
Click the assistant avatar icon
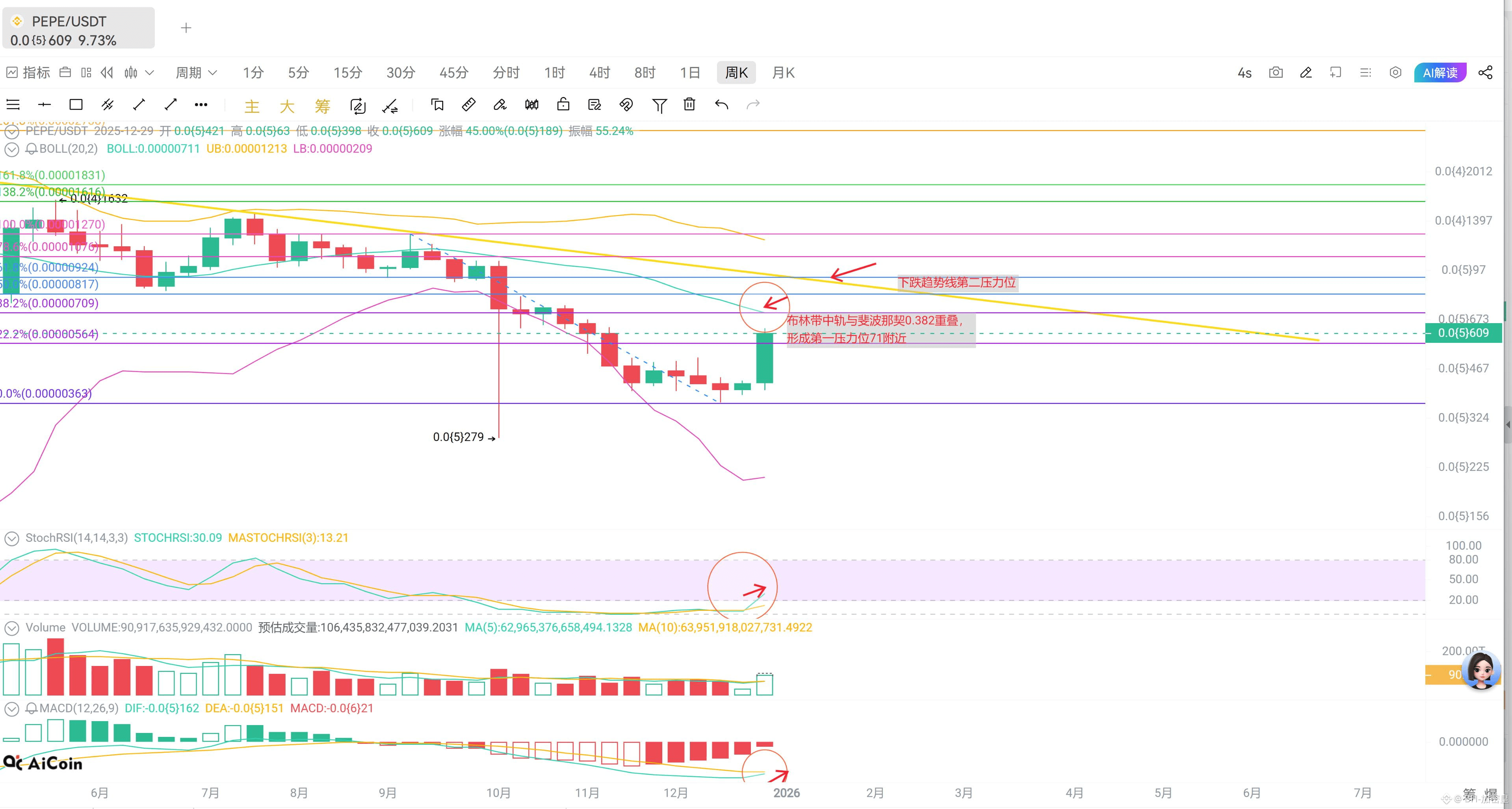[1481, 671]
